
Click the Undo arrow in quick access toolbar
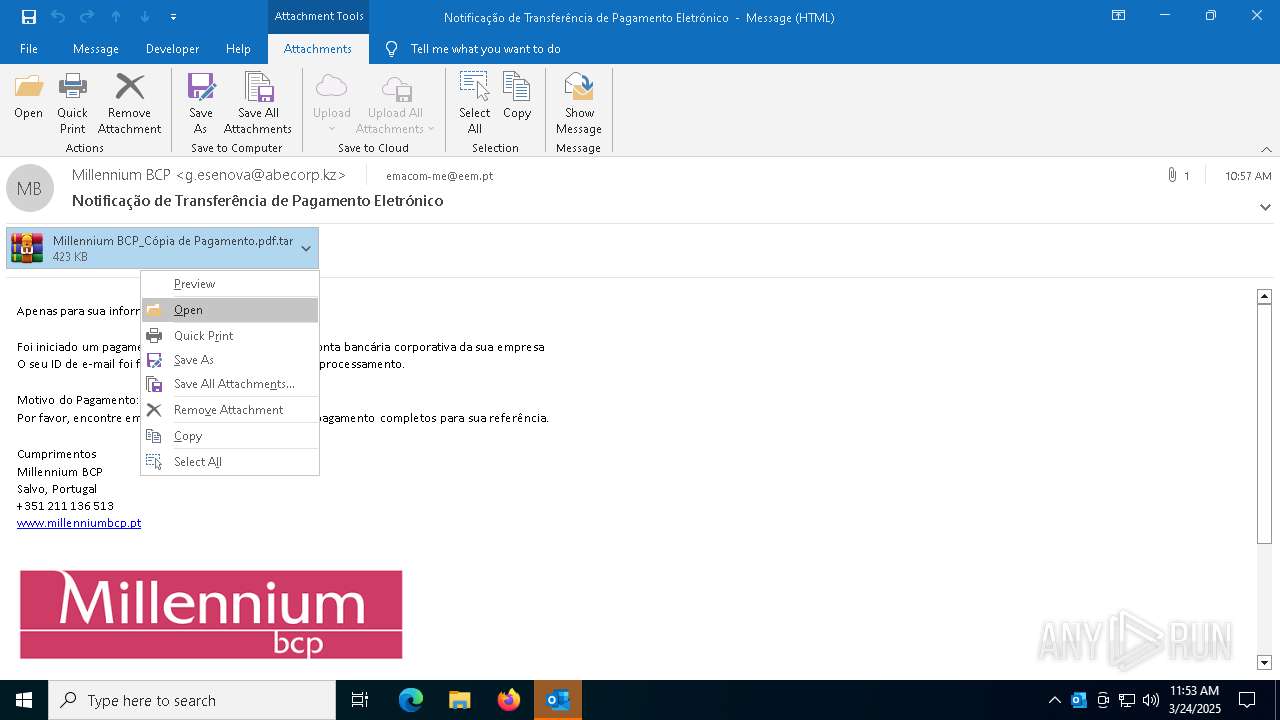pos(58,17)
